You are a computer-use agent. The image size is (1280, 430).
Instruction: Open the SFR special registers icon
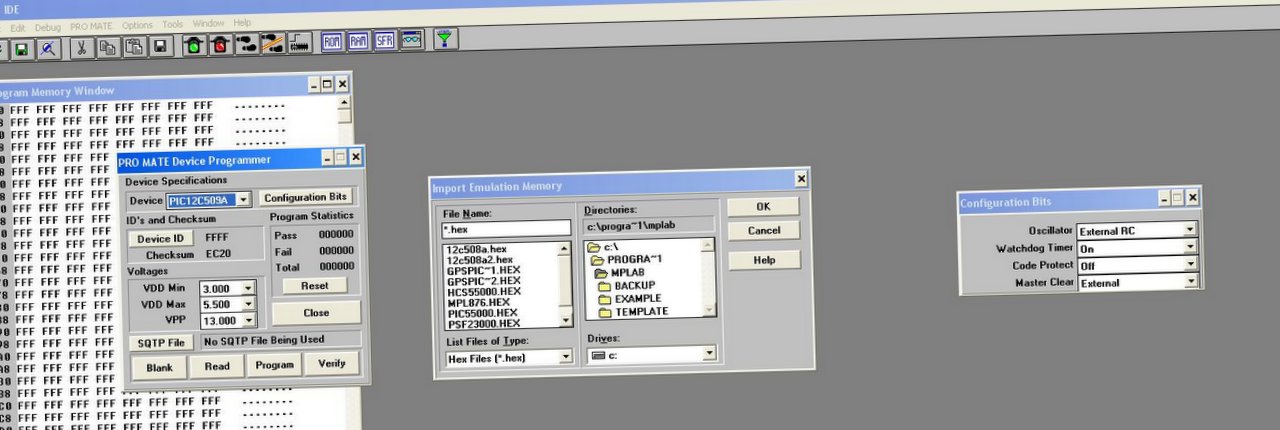click(x=384, y=40)
